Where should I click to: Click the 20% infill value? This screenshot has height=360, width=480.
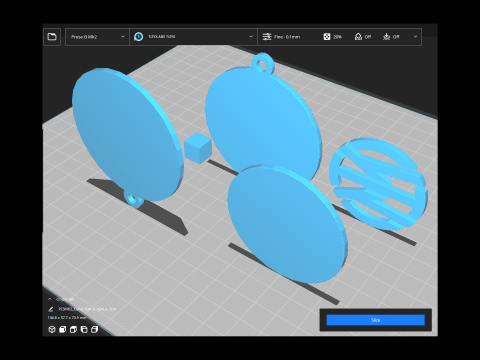337,37
